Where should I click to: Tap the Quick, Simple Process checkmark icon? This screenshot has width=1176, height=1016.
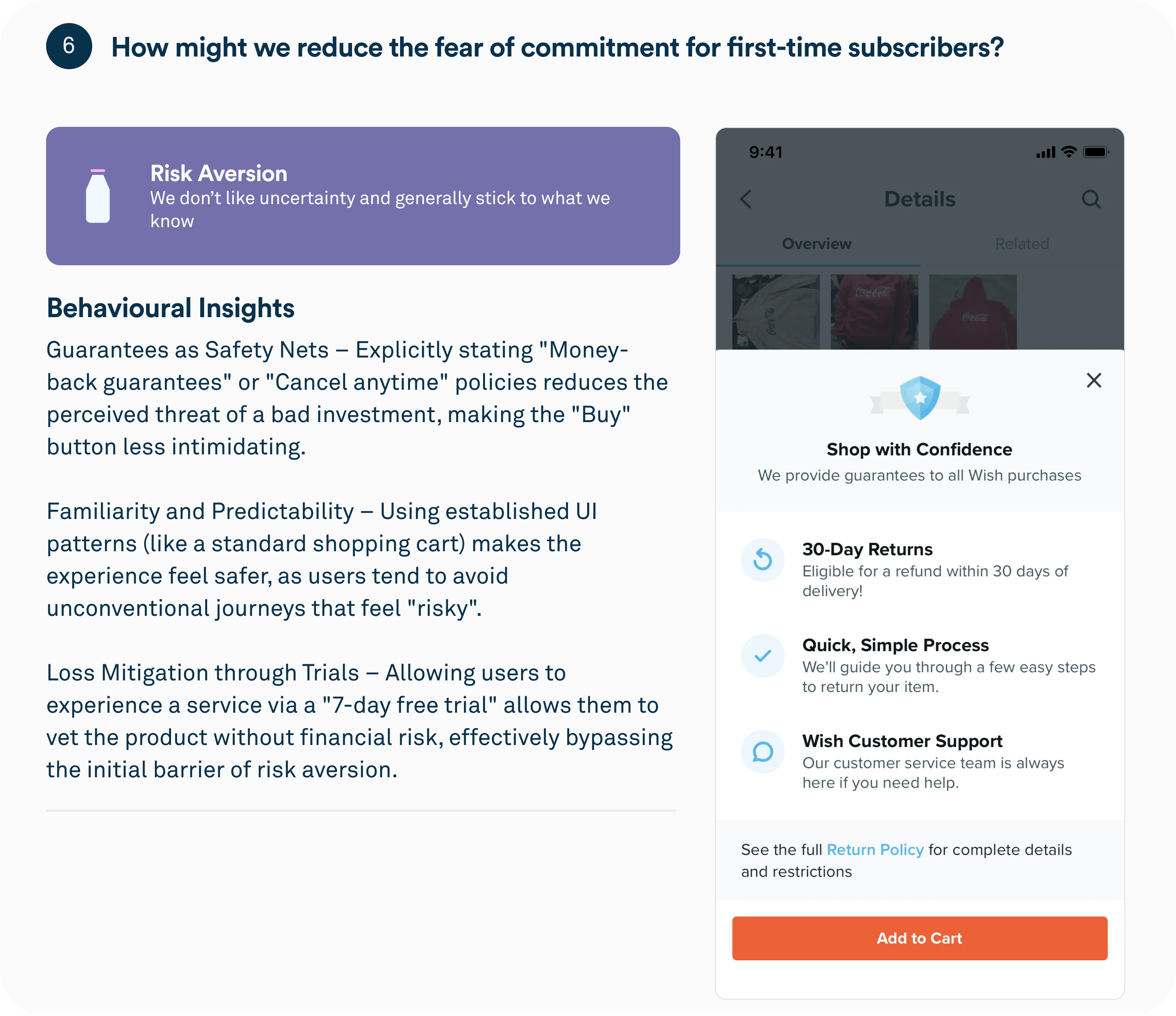point(763,656)
